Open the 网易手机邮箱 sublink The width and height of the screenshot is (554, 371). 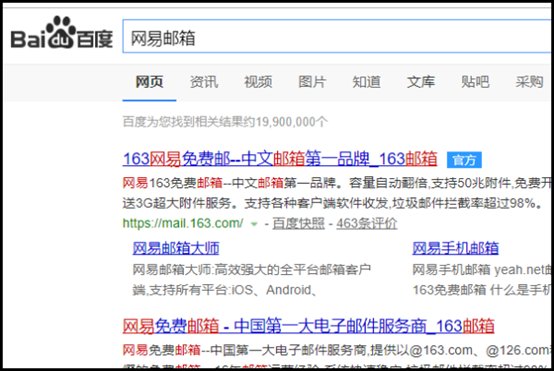455,248
